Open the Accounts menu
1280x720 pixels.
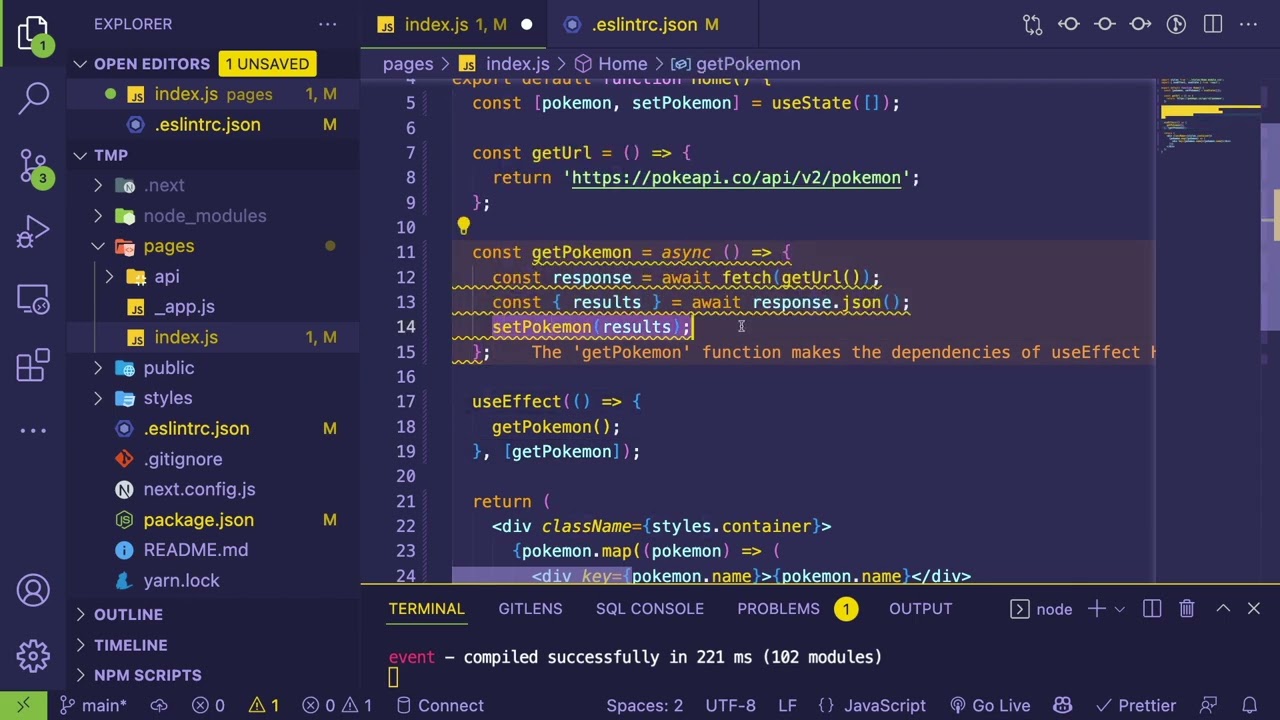click(x=33, y=590)
